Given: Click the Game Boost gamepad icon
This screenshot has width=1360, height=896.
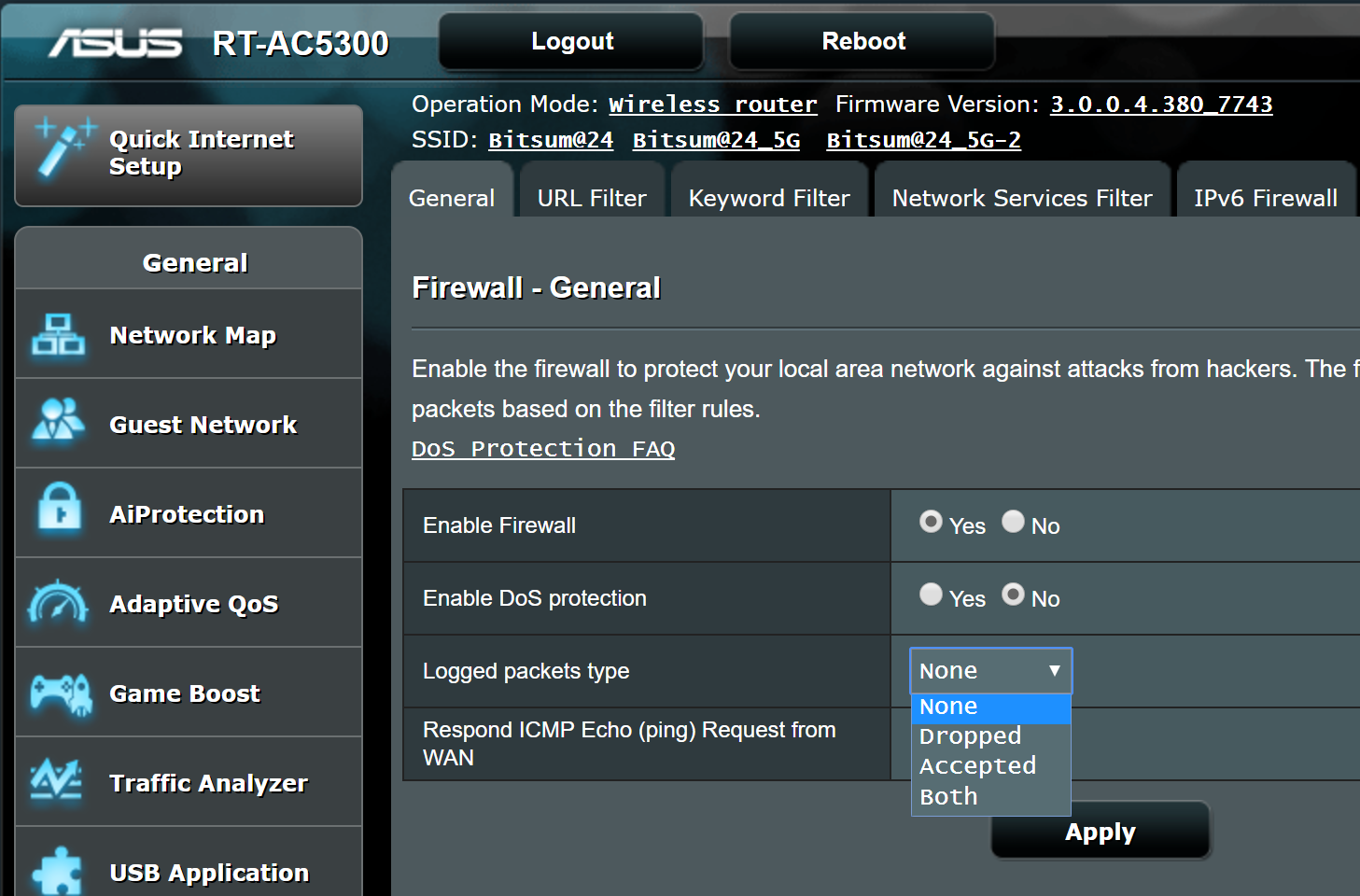Looking at the screenshot, I should click(x=61, y=693).
